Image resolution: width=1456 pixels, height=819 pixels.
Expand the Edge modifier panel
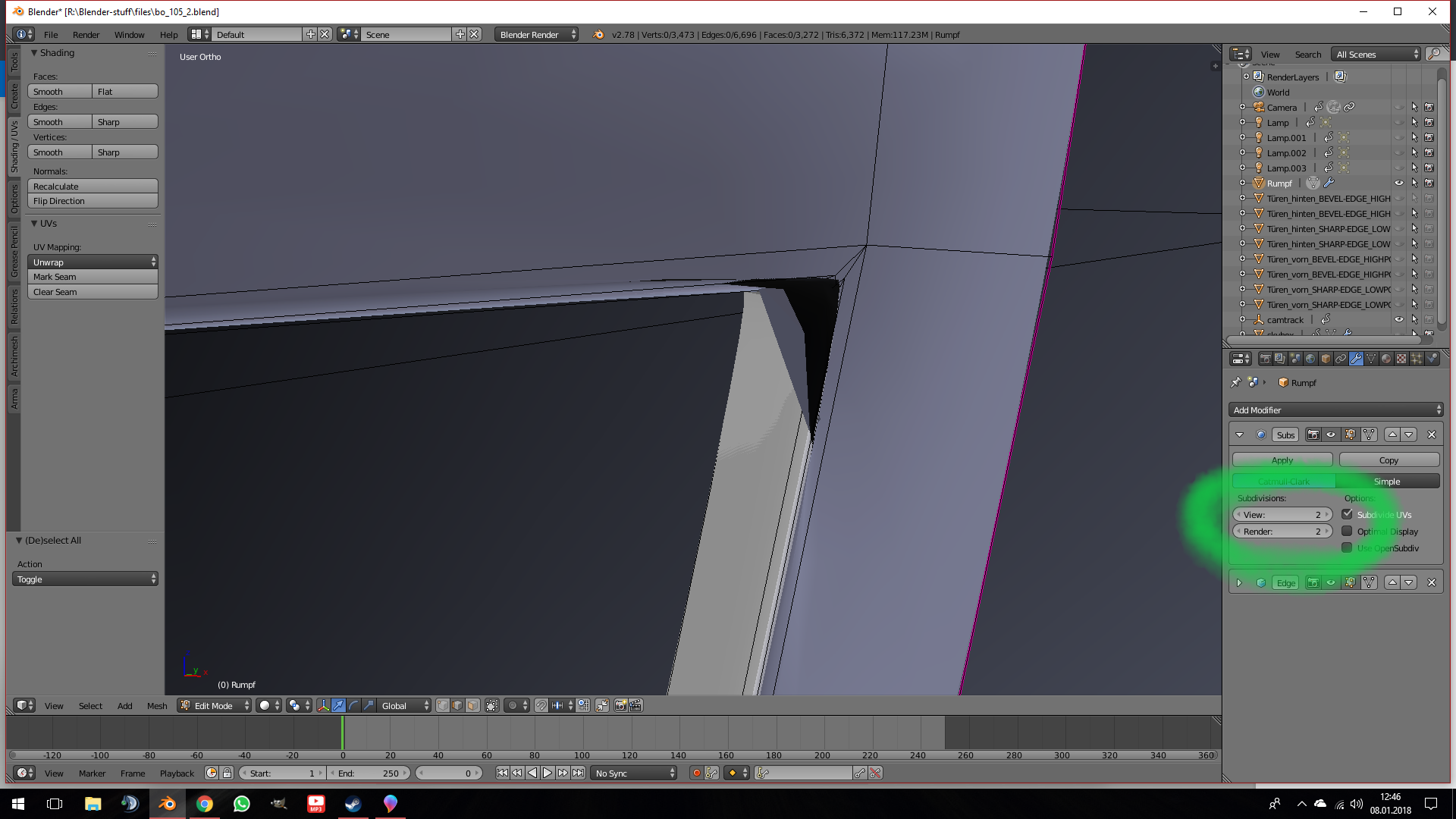[1240, 583]
